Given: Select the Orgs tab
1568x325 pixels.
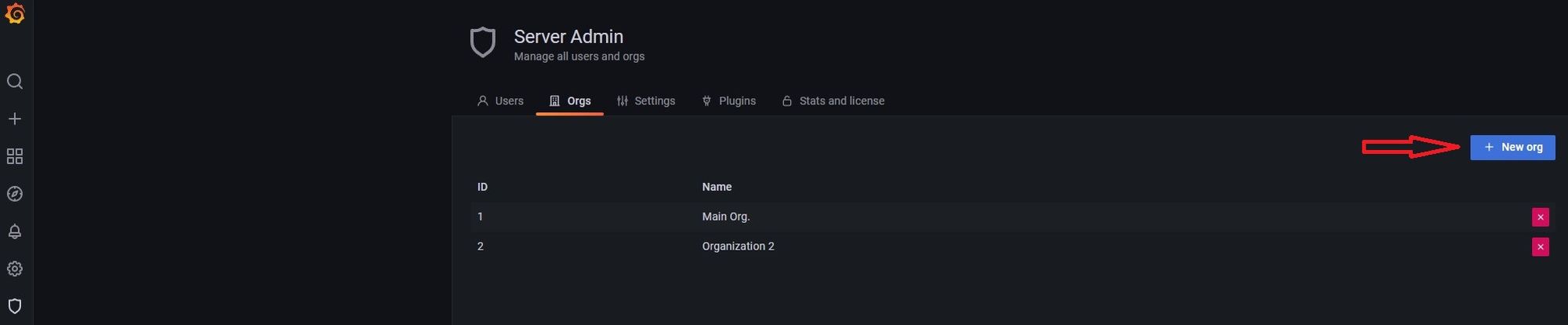Looking at the screenshot, I should pyautogui.click(x=570, y=100).
